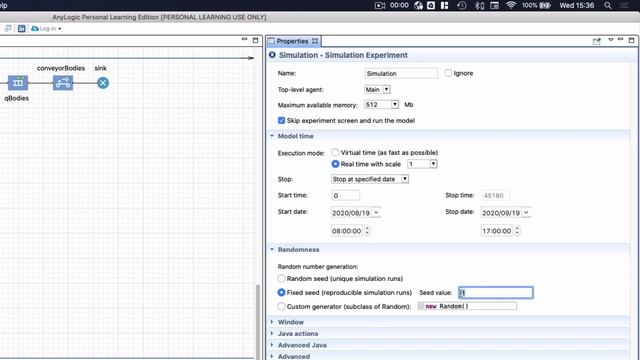Uncheck Skip experiment screen and run the model

pos(281,120)
